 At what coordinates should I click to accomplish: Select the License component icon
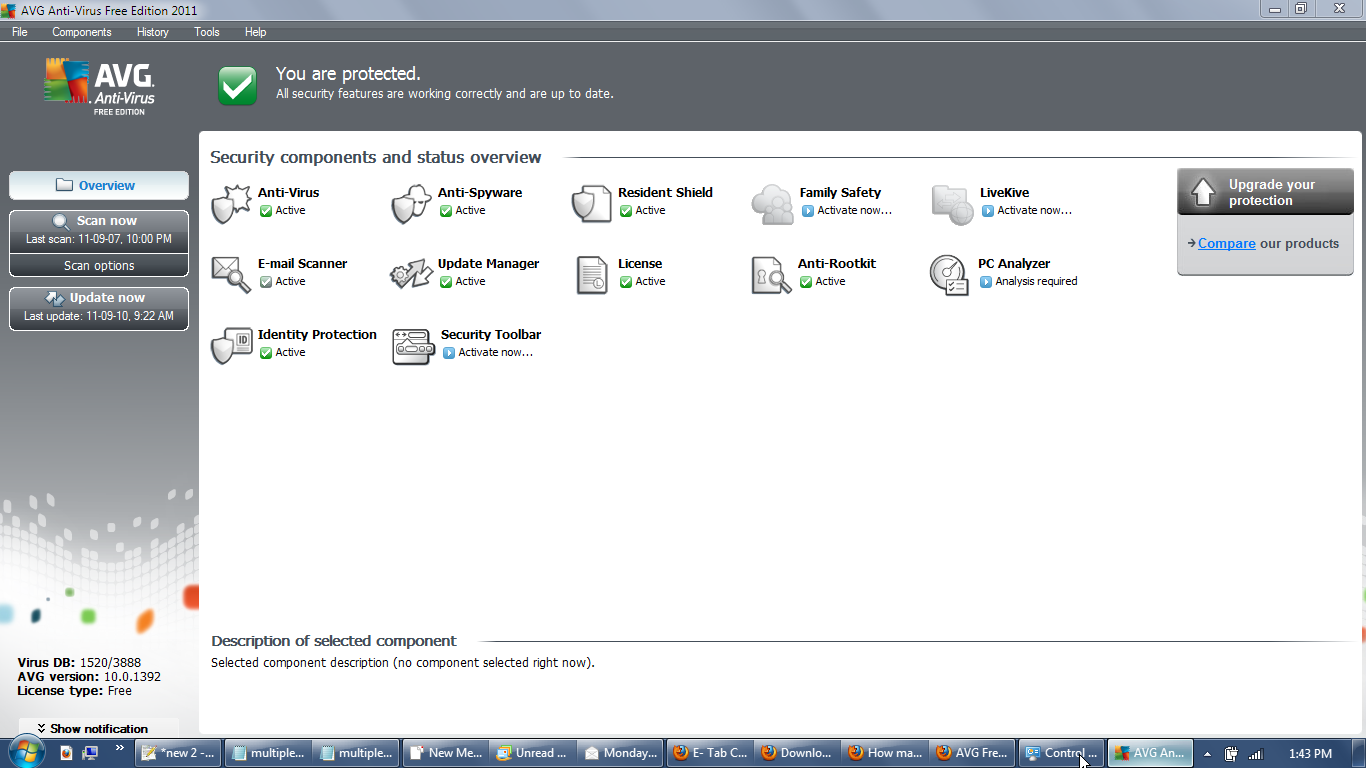click(591, 275)
